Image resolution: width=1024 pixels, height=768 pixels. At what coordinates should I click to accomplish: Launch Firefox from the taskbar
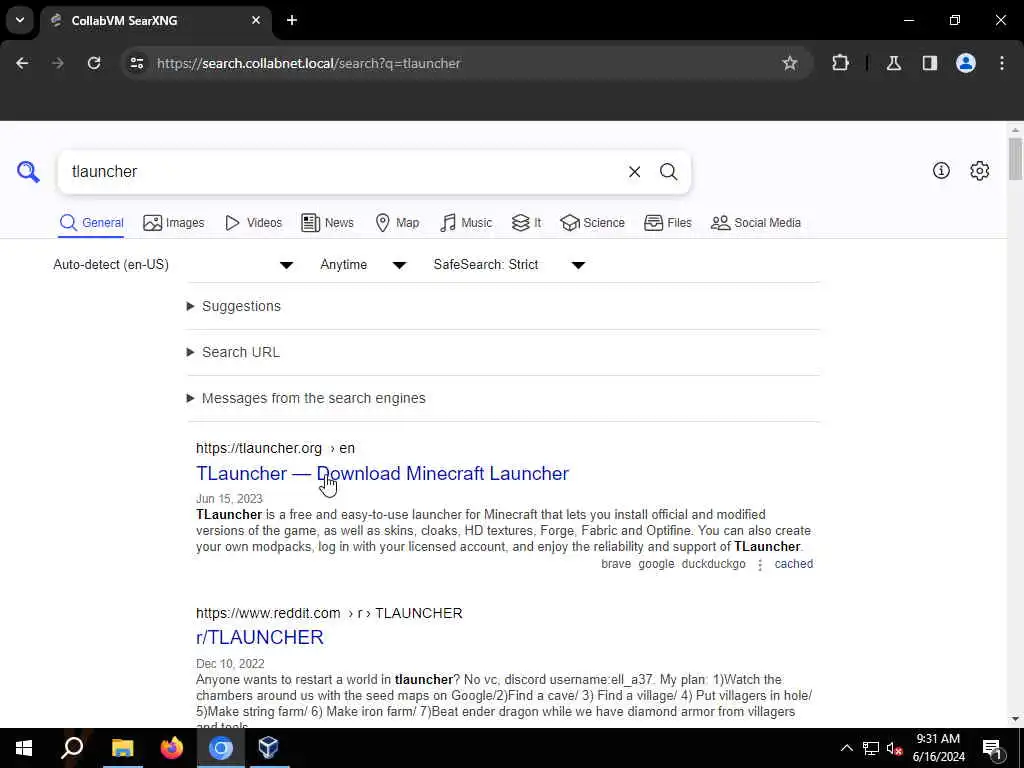[172, 748]
